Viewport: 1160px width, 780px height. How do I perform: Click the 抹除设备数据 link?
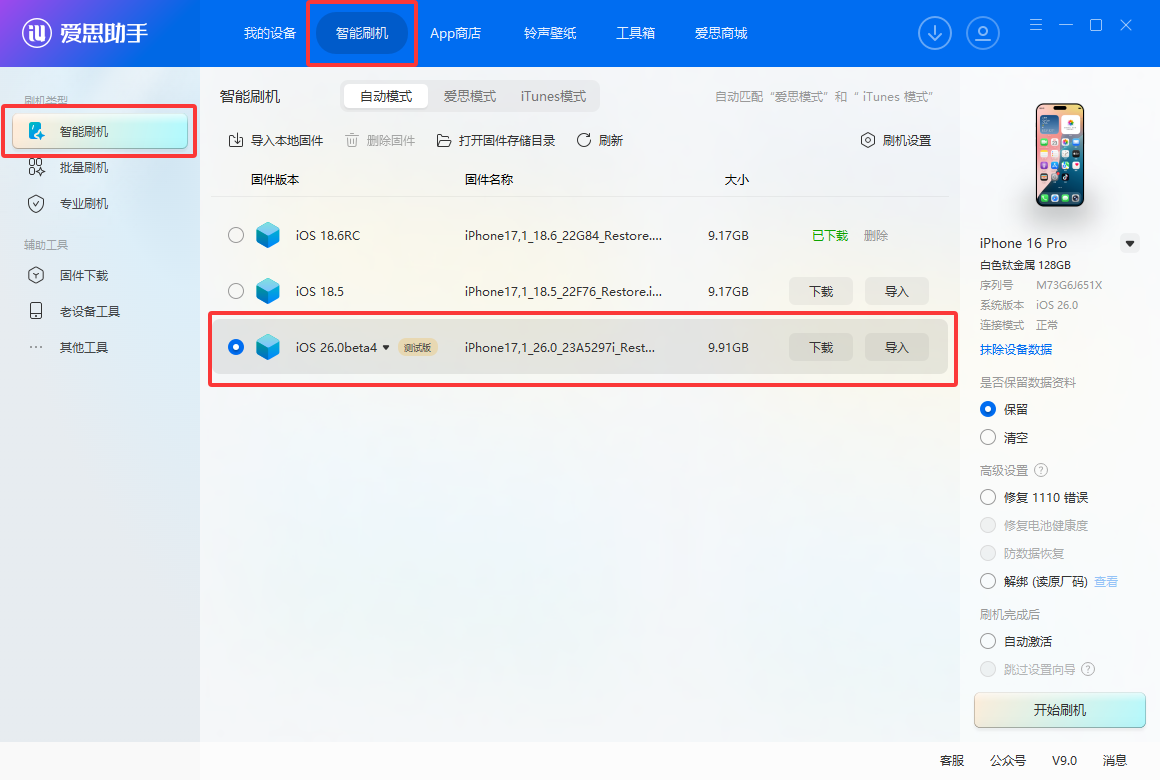click(1015, 349)
